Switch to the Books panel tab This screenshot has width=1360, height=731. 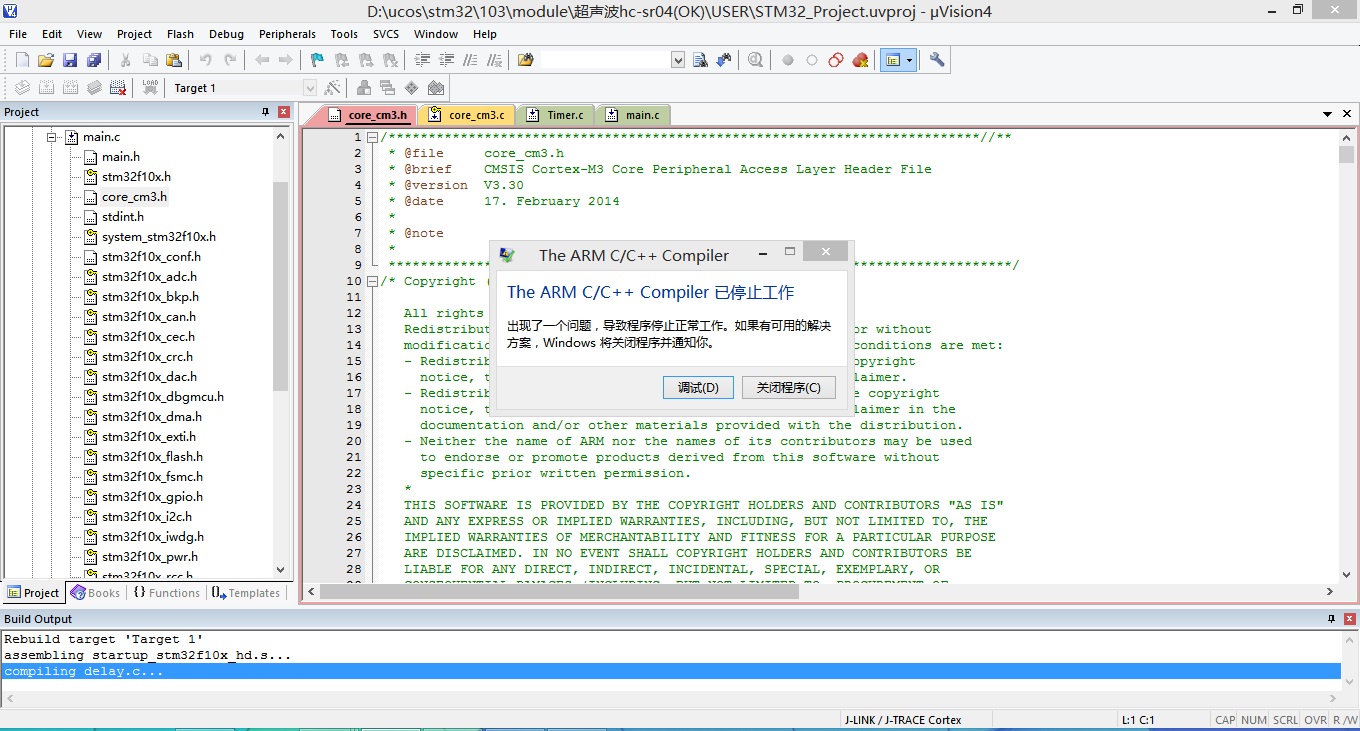pos(96,592)
